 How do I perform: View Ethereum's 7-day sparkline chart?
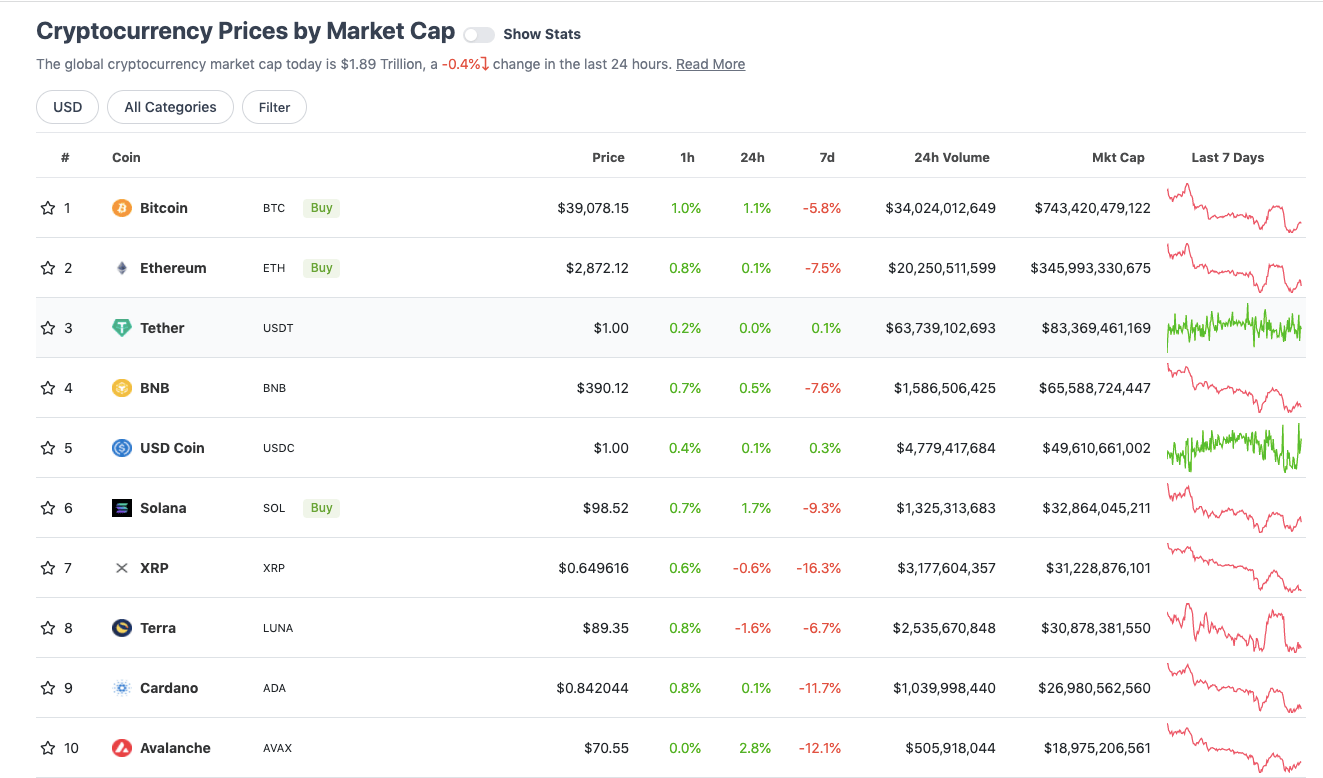tap(1235, 268)
